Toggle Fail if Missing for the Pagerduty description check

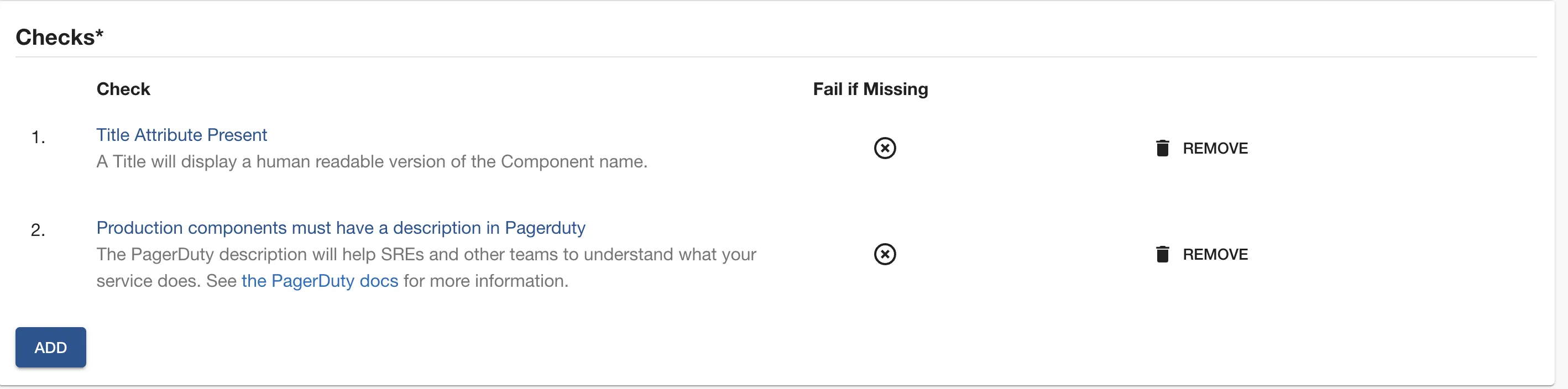click(885, 254)
